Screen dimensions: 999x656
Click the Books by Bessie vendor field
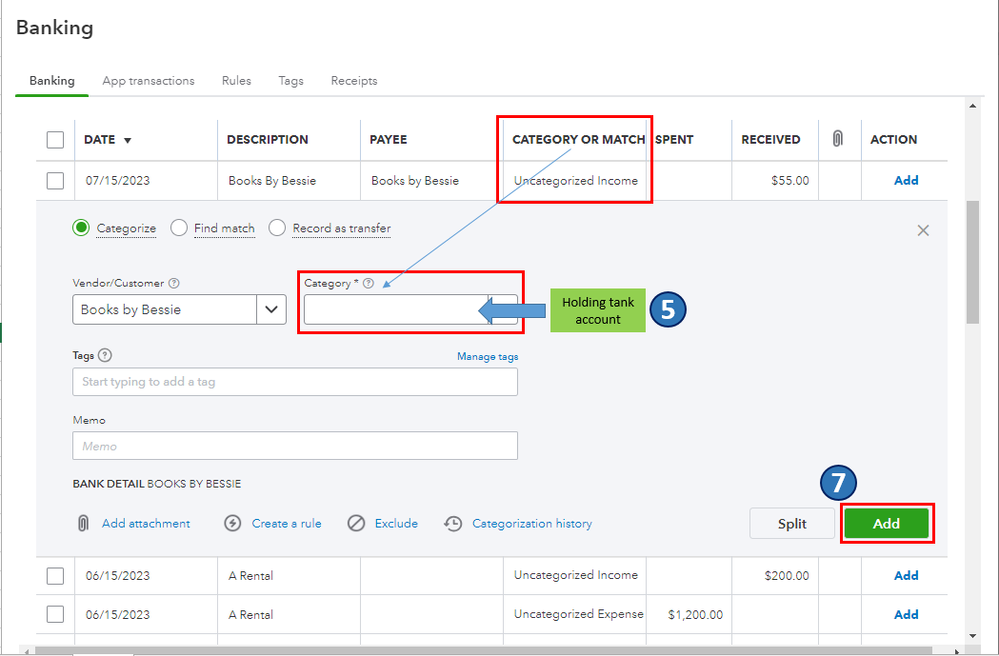(x=164, y=310)
